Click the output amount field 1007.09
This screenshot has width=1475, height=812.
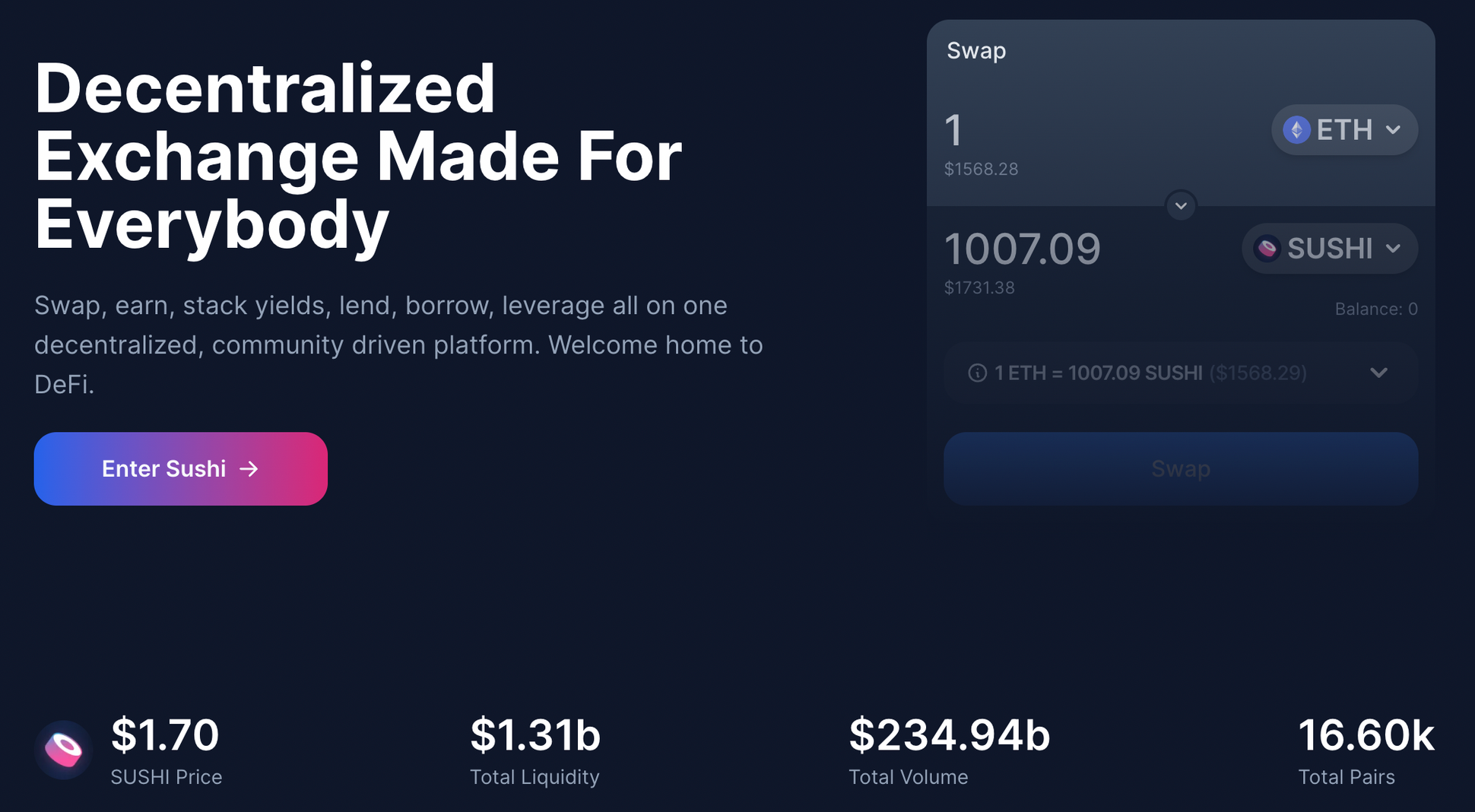pyautogui.click(x=1022, y=249)
